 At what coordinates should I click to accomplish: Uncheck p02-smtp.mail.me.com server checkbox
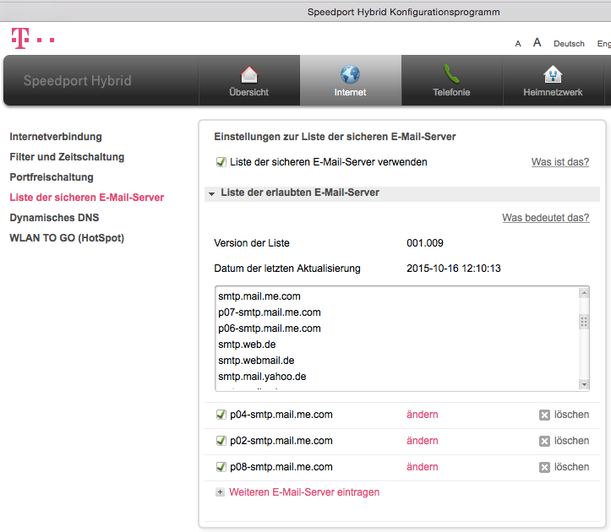click(x=221, y=440)
